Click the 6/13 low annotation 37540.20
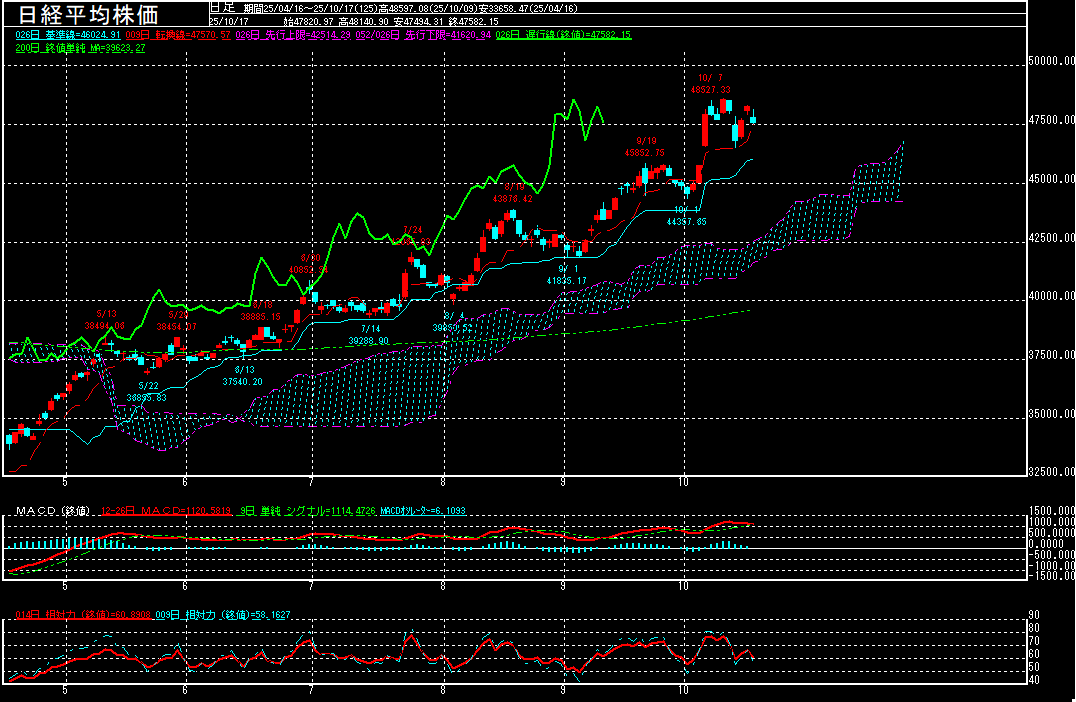The width and height of the screenshot is (1076, 702). point(242,381)
